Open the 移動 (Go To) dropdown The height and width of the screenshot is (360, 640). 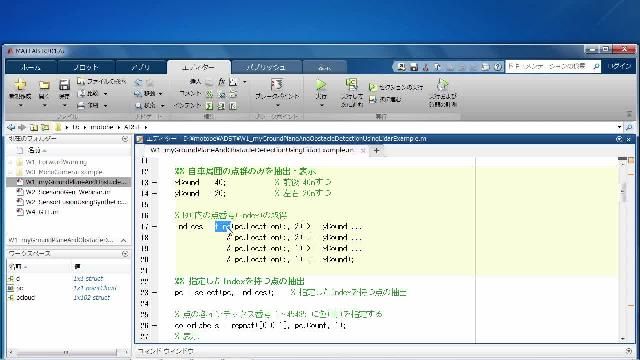[x=149, y=93]
